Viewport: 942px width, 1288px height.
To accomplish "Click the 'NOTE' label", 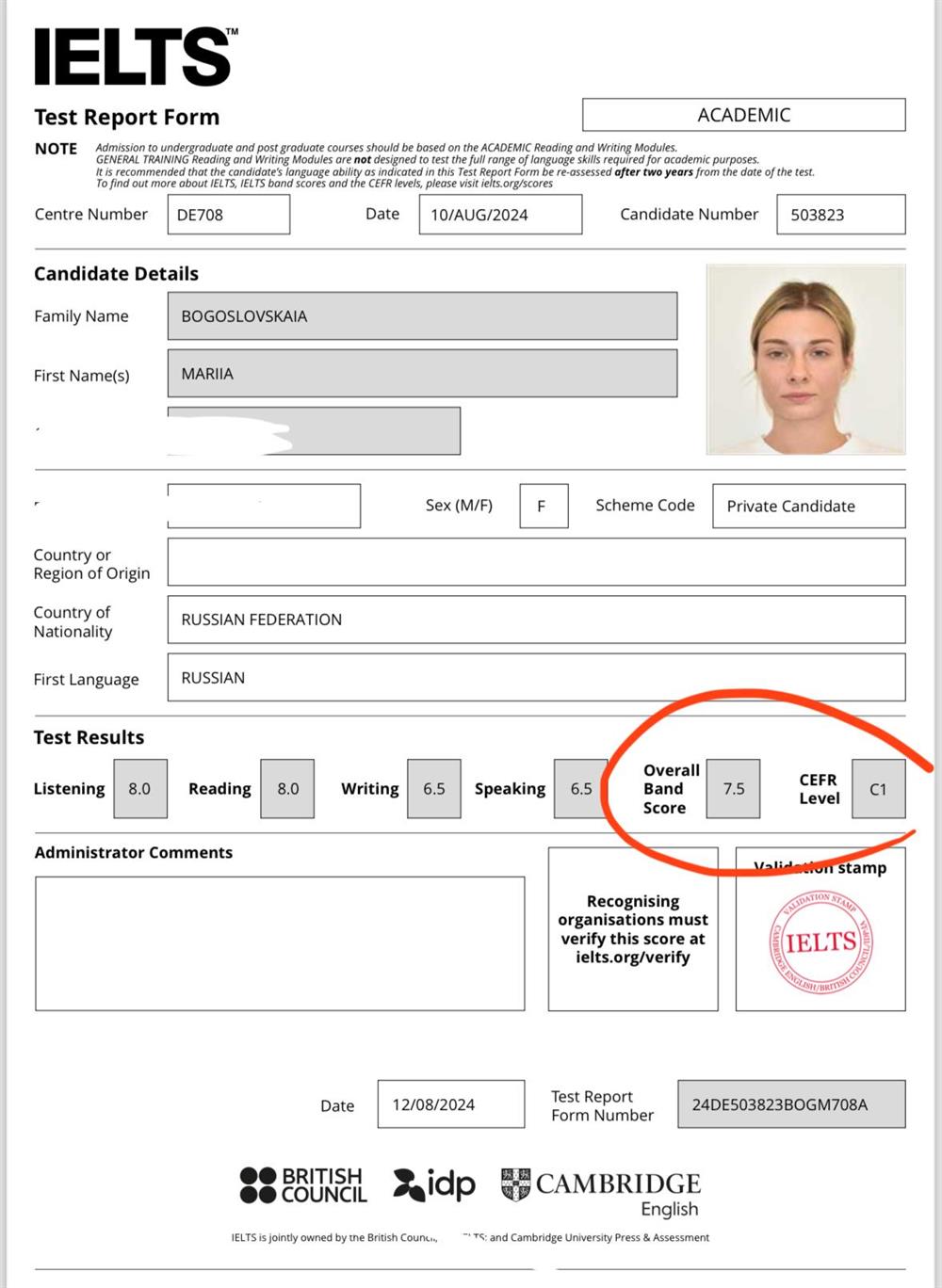I will pyautogui.click(x=56, y=149).
